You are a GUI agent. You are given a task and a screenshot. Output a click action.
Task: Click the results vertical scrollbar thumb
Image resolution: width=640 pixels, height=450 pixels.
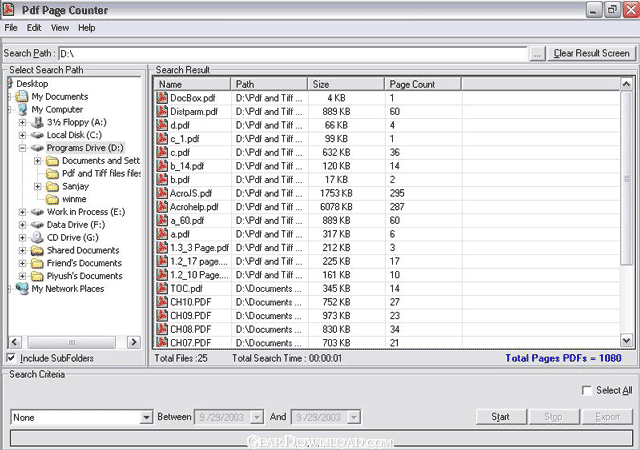click(x=626, y=178)
